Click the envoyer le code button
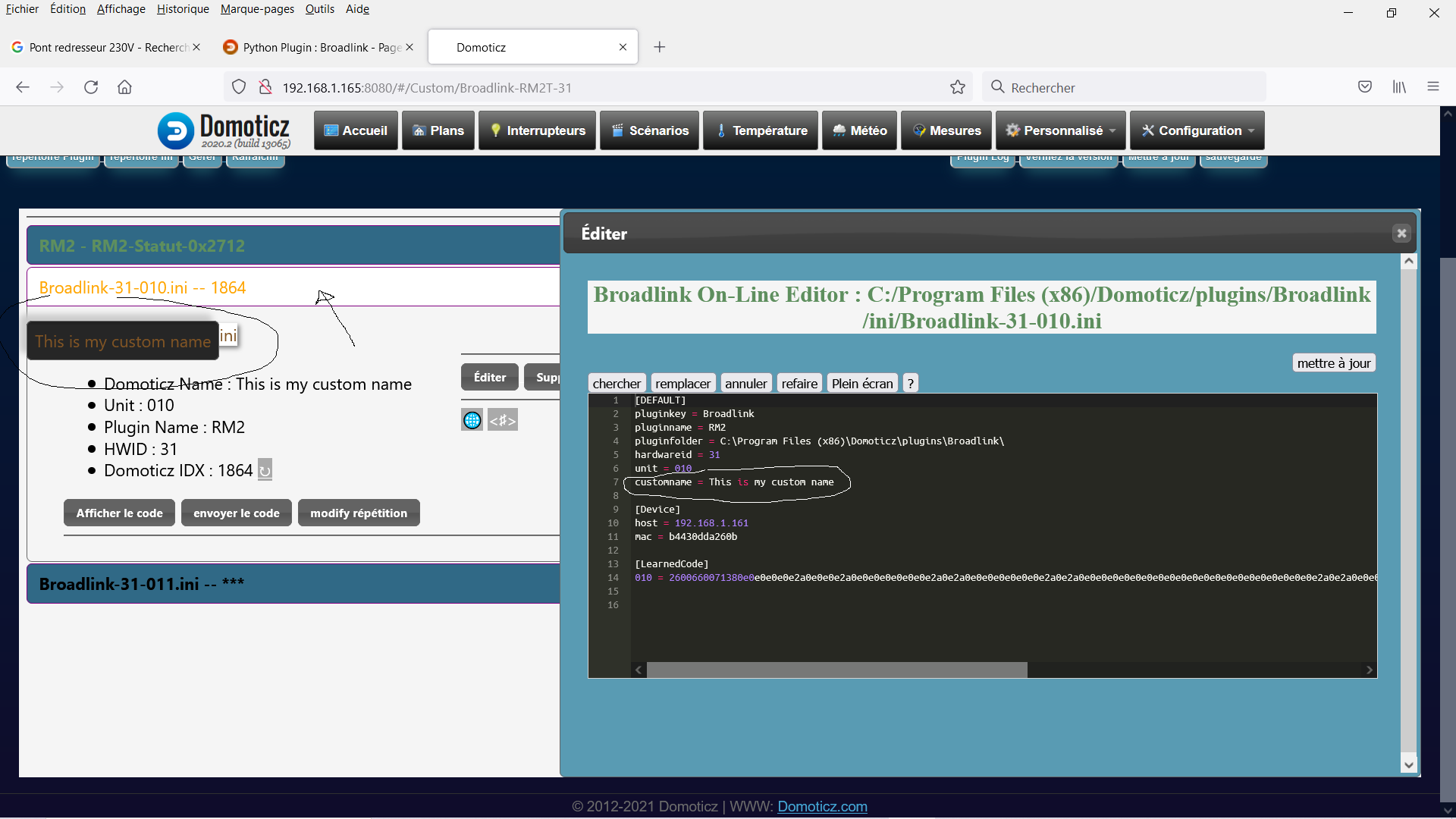Viewport: 1456px width, 819px height. point(237,513)
